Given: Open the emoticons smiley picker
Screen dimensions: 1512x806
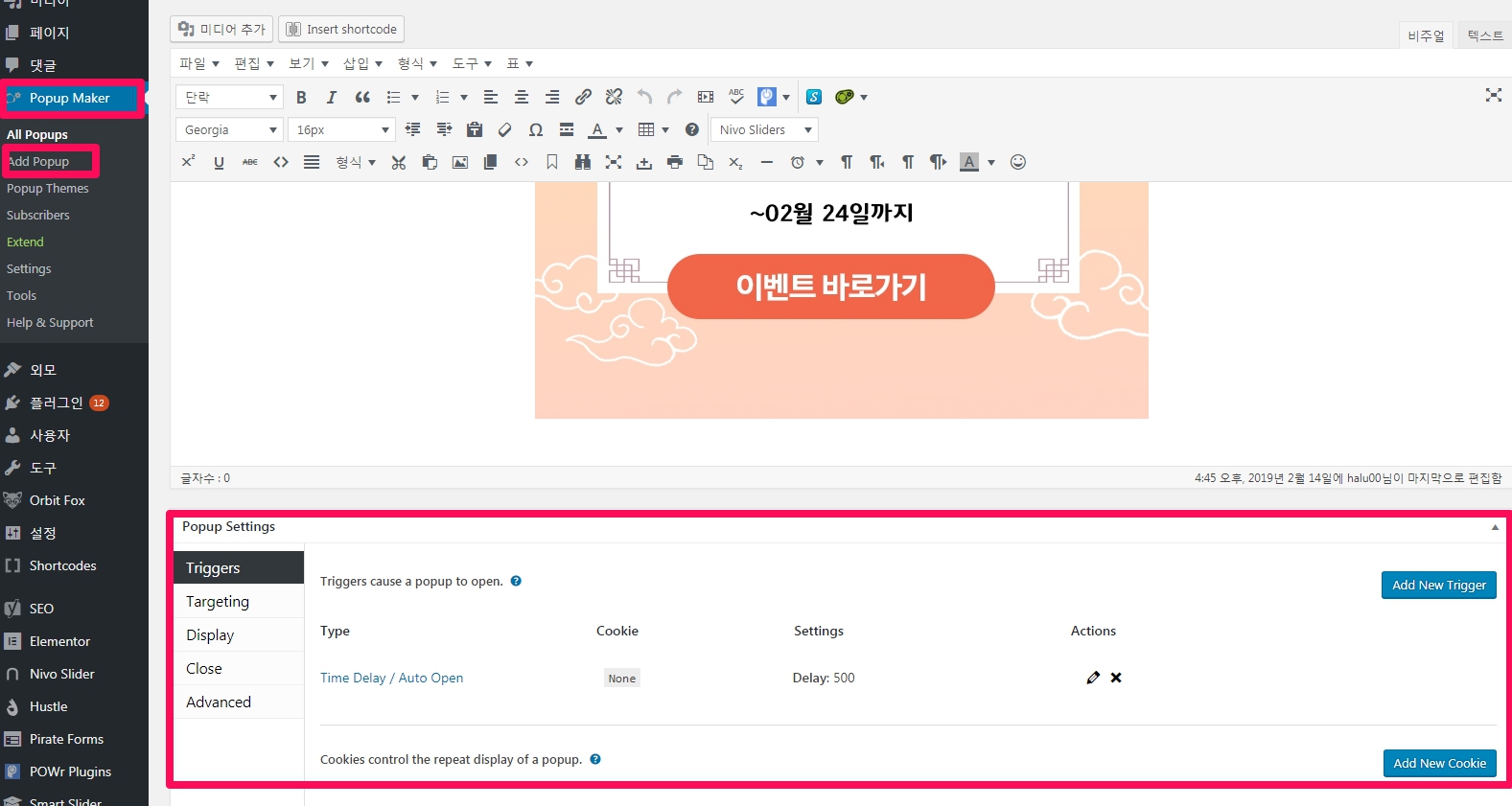Looking at the screenshot, I should 1018,162.
